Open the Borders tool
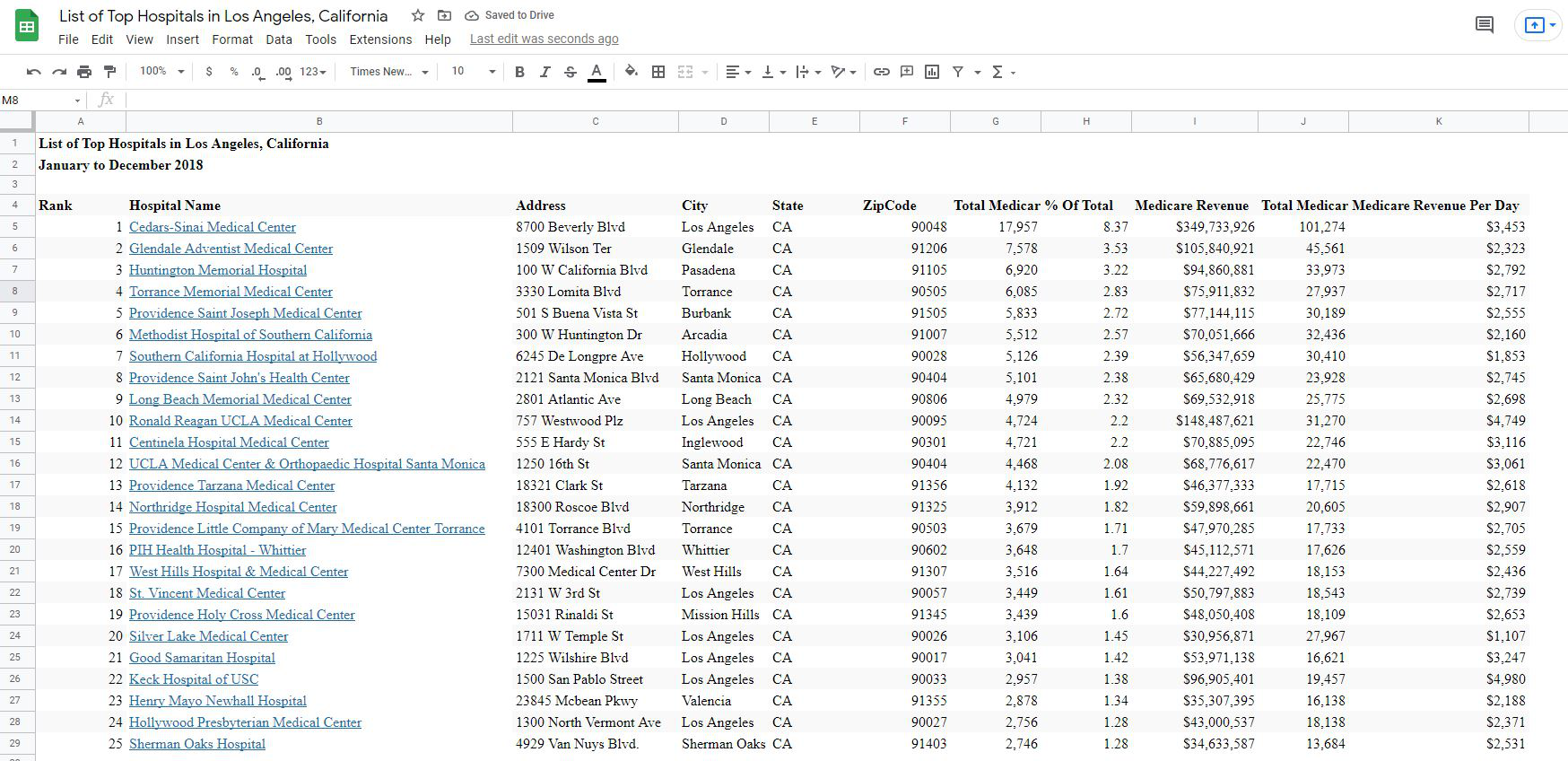This screenshot has width=1568, height=761. point(658,72)
